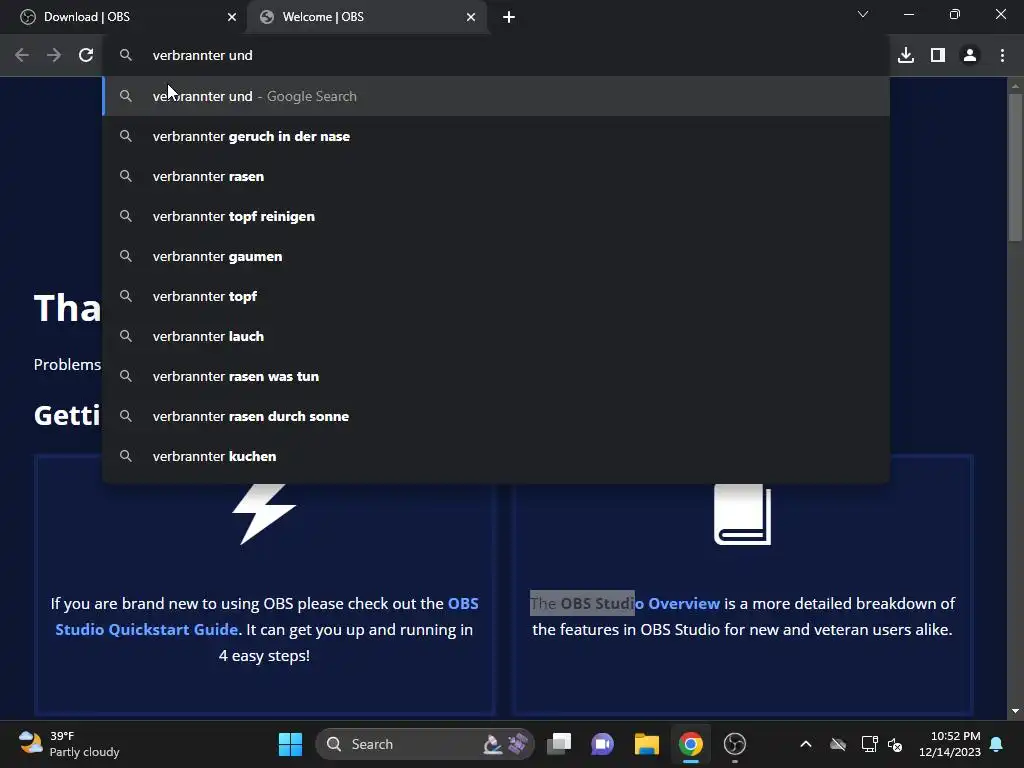The height and width of the screenshot is (768, 1024).
Task: Open the OBS Studio Overview link
Action: [x=640, y=603]
